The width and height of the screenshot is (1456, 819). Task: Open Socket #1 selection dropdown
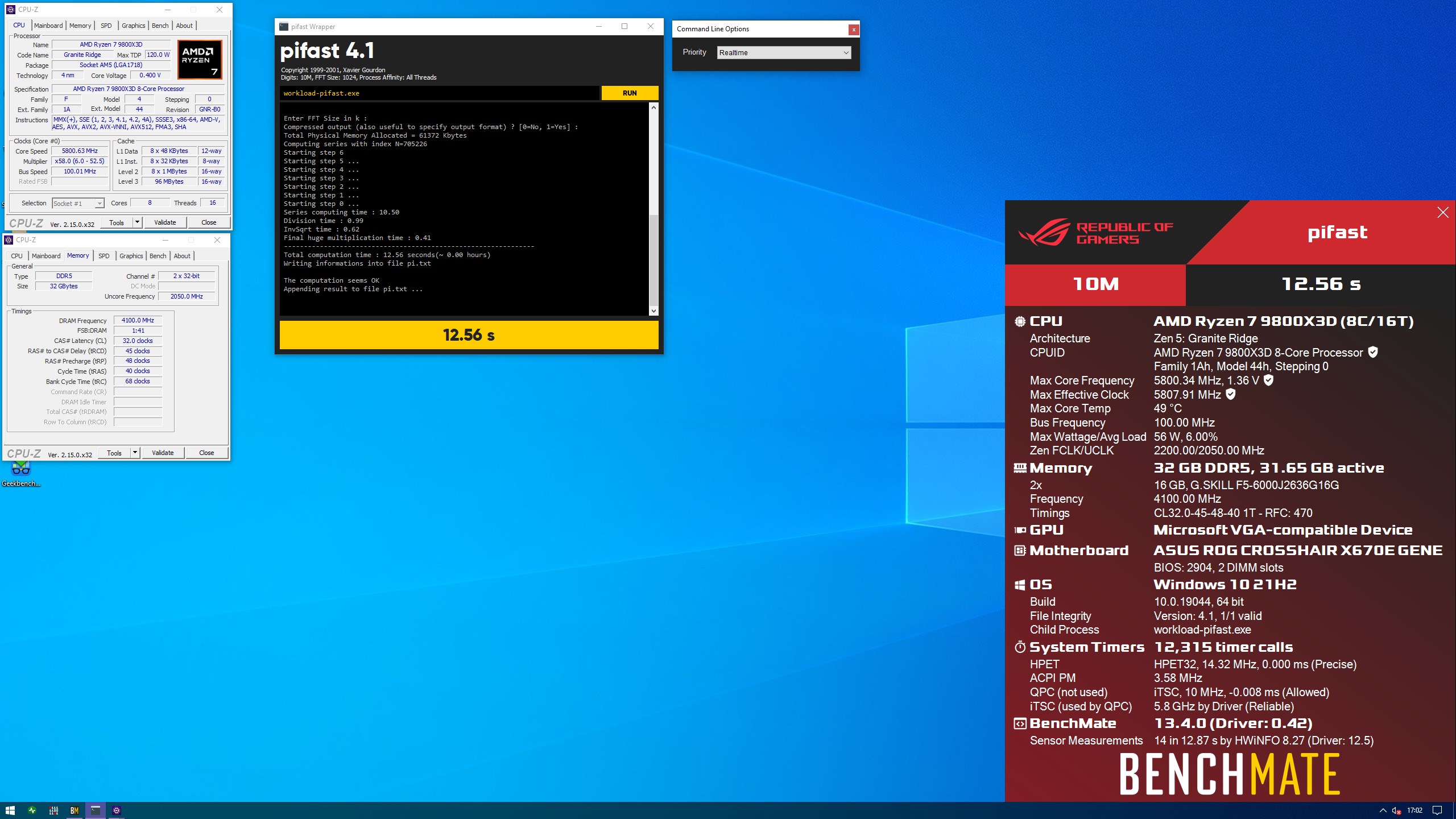[78, 204]
